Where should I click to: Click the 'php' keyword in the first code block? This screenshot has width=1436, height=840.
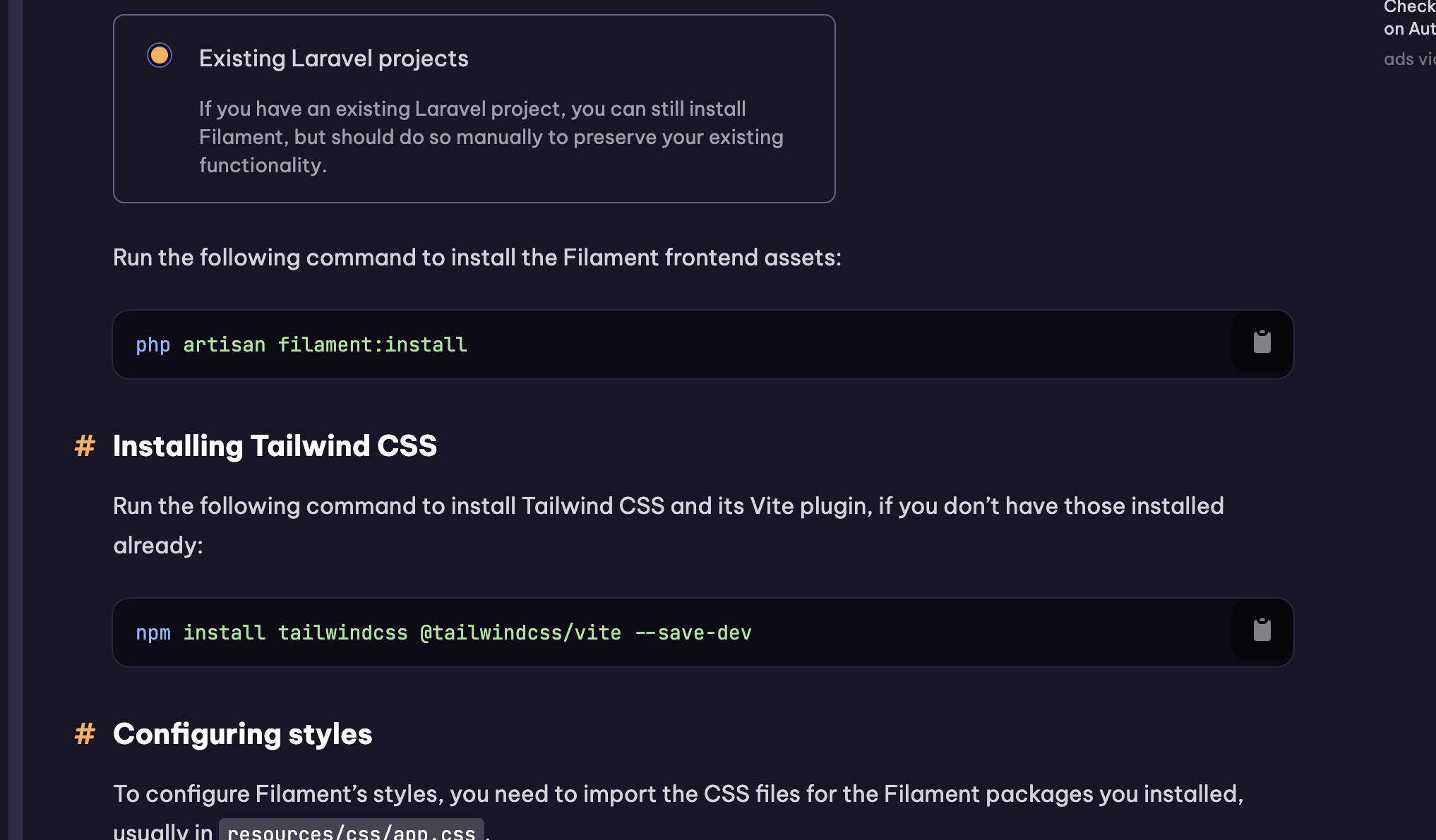pos(152,345)
